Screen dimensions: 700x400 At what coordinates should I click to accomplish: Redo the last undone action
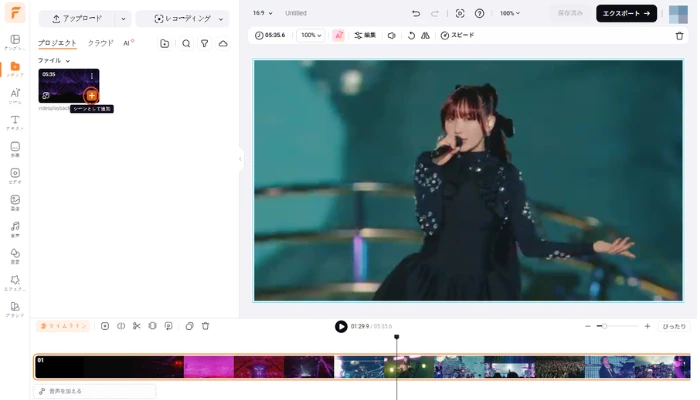coord(434,13)
